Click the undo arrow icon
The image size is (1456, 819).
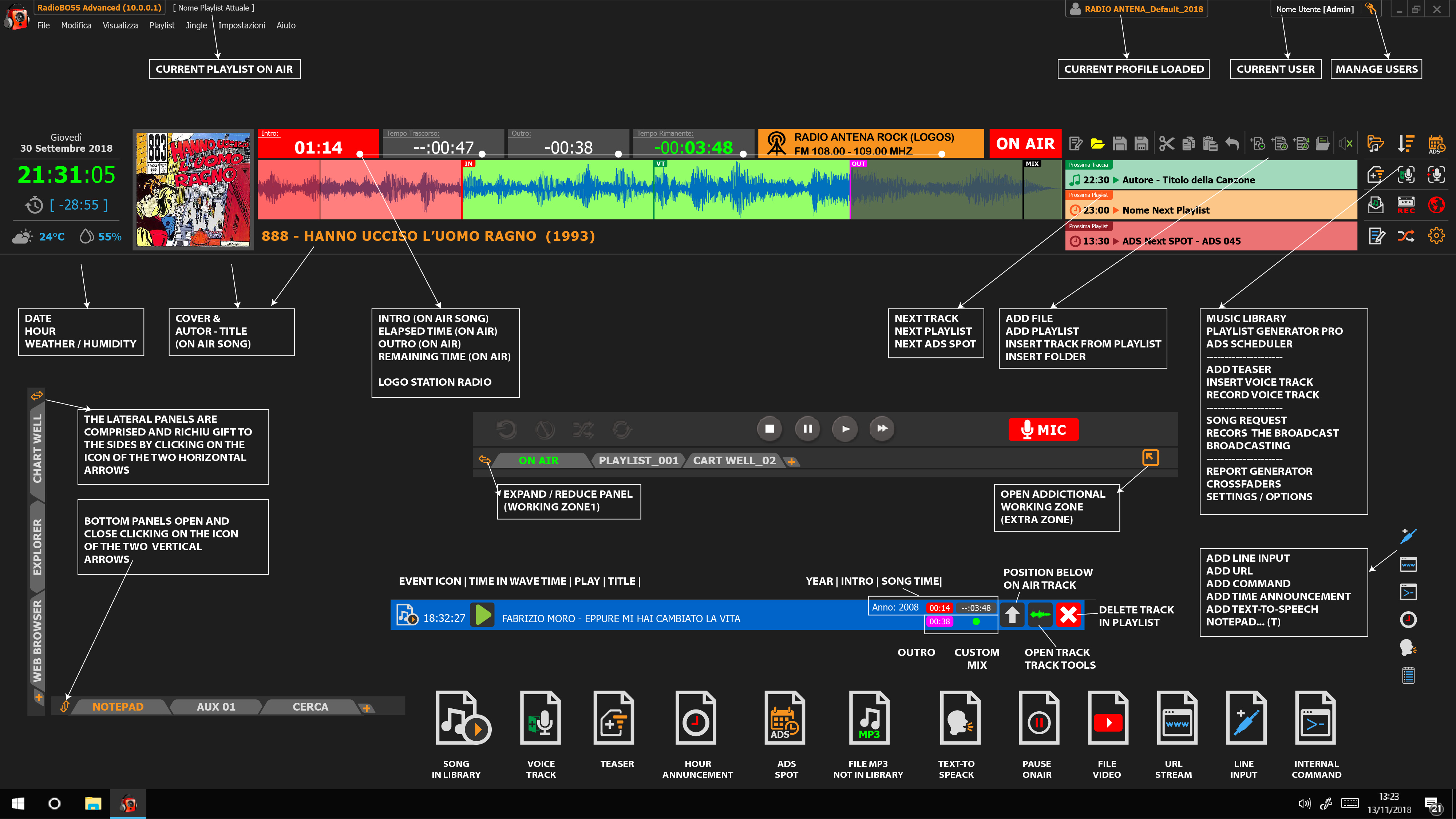(x=1232, y=144)
